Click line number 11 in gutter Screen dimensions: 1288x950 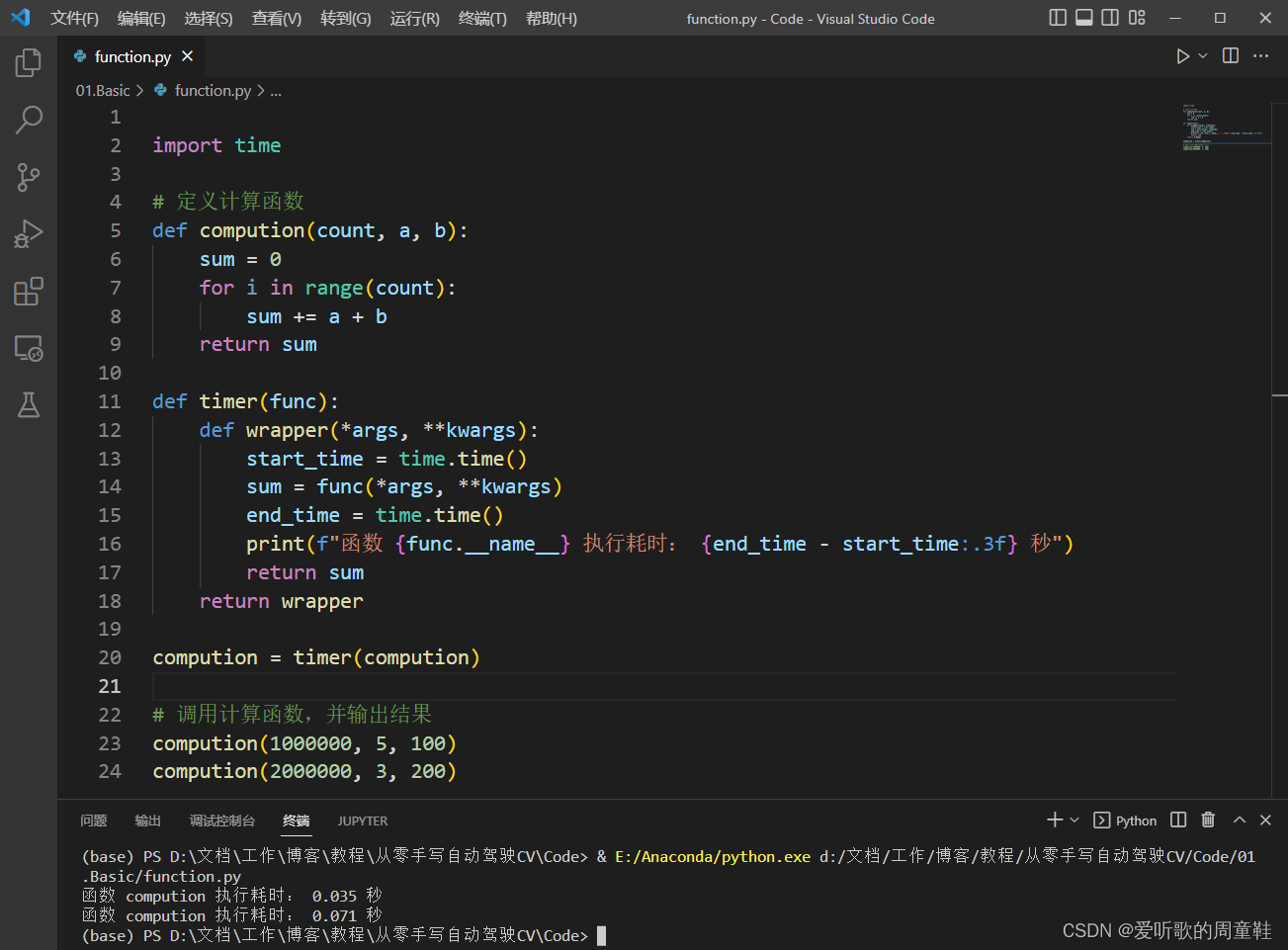pos(110,401)
